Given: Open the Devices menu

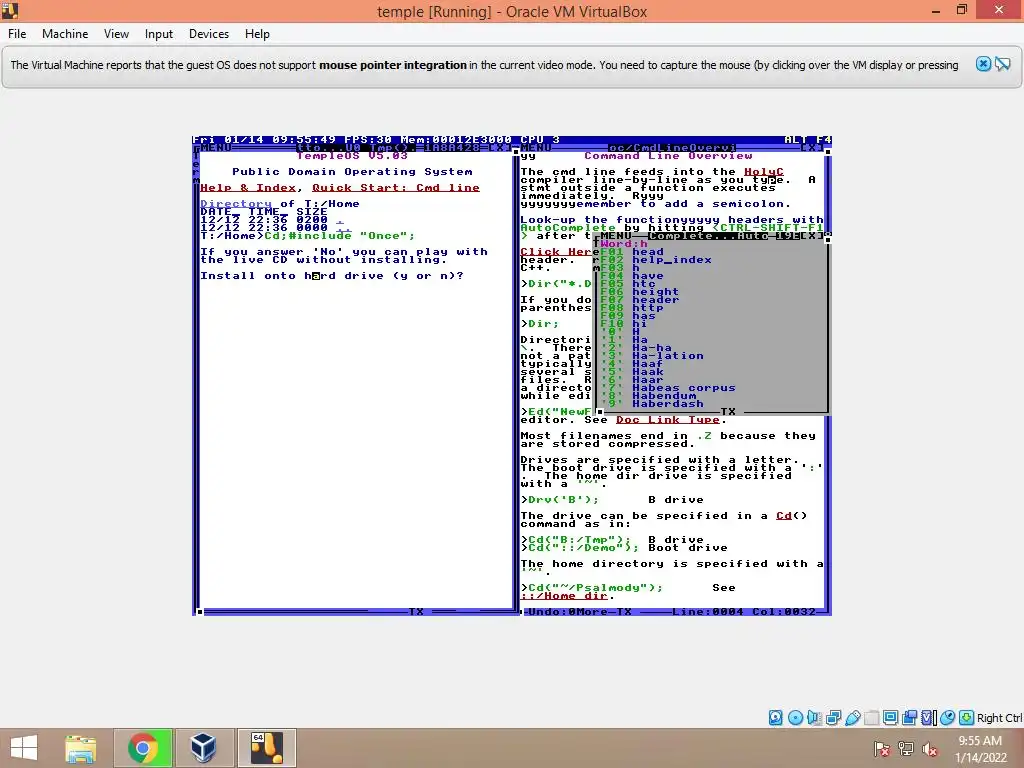Looking at the screenshot, I should click(209, 34).
